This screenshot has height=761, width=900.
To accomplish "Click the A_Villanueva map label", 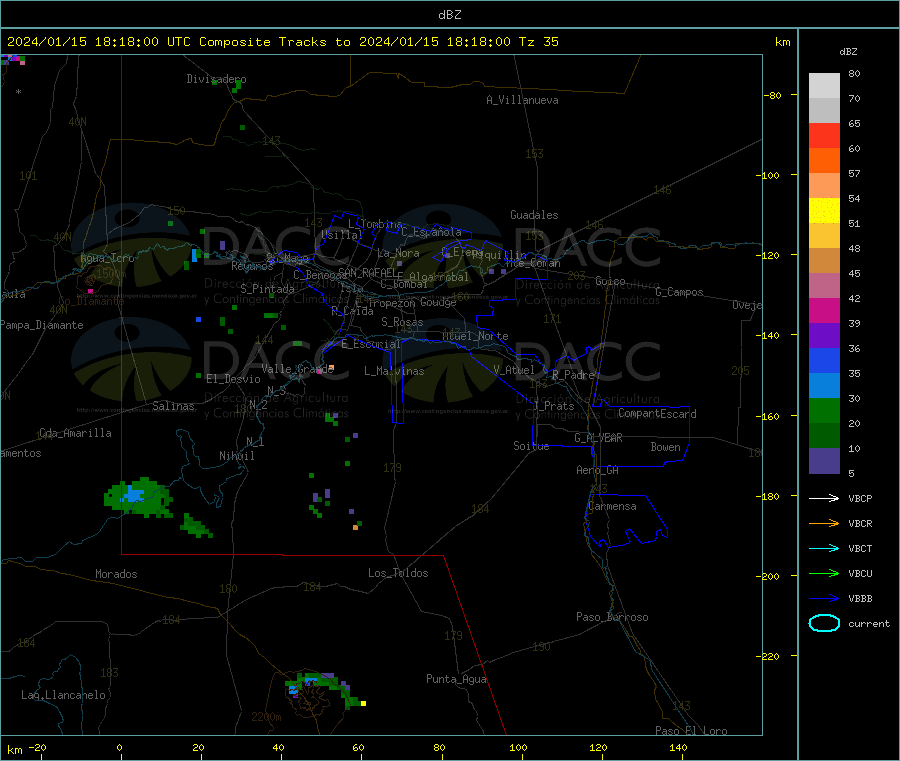I will click(522, 100).
